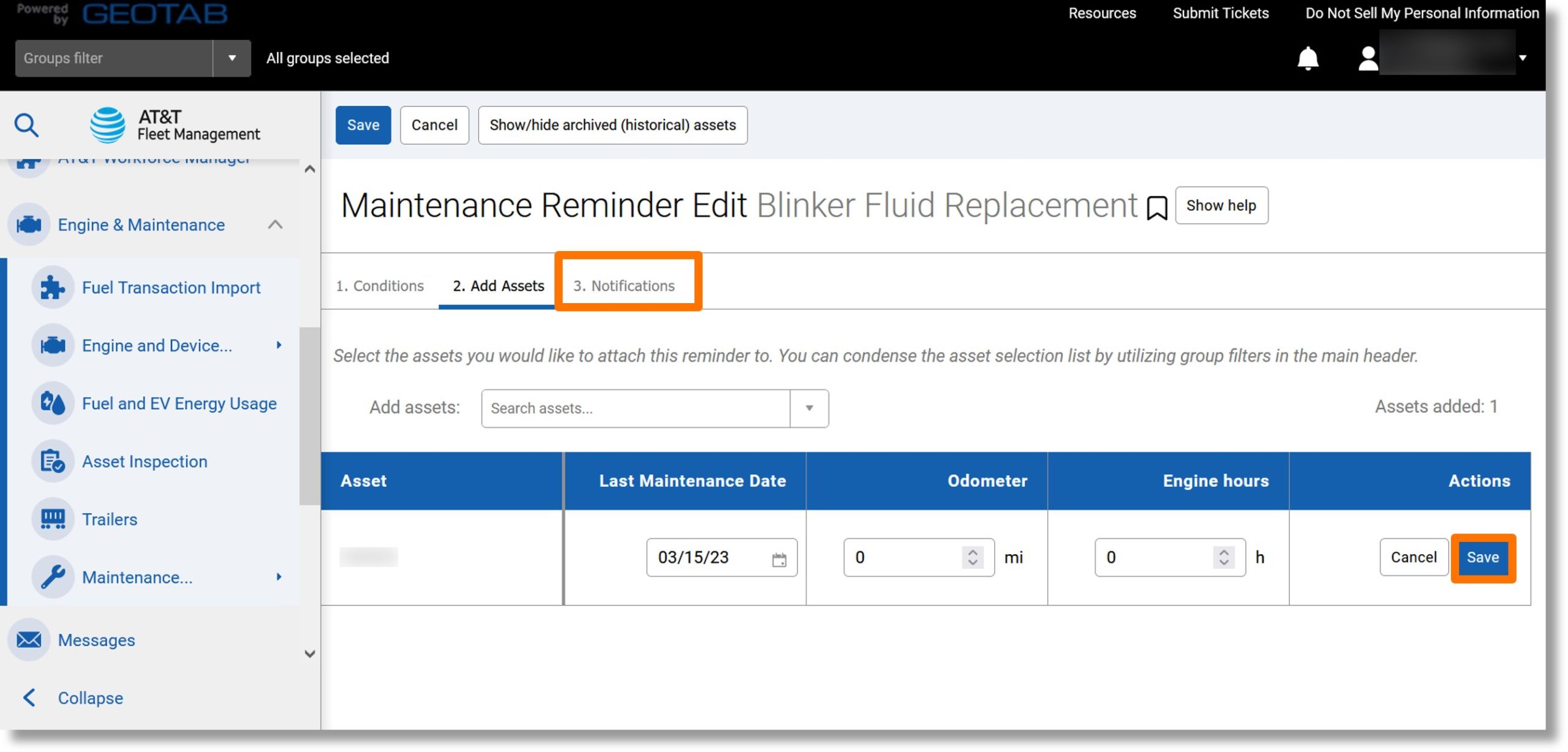The height and width of the screenshot is (752, 1568).
Task: Focus the Search assets input field
Action: (x=635, y=408)
